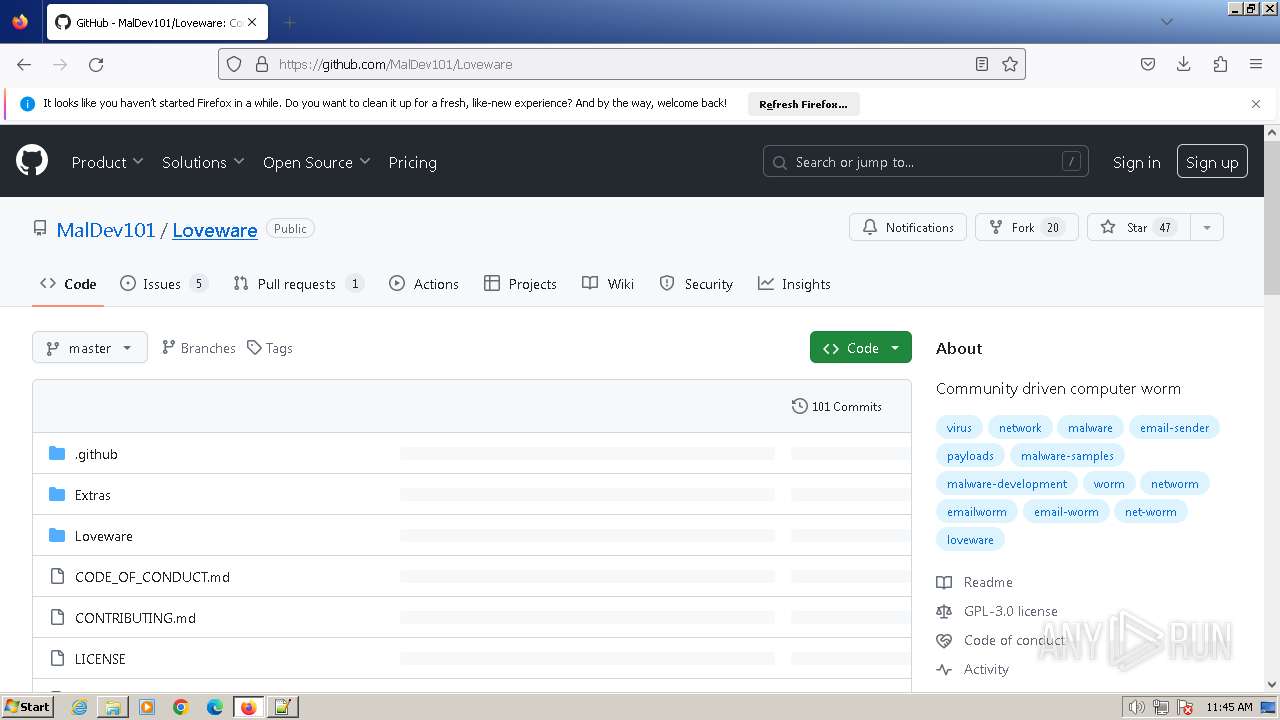Expand Product menu dropdown
The image size is (1280, 720).
(x=107, y=162)
